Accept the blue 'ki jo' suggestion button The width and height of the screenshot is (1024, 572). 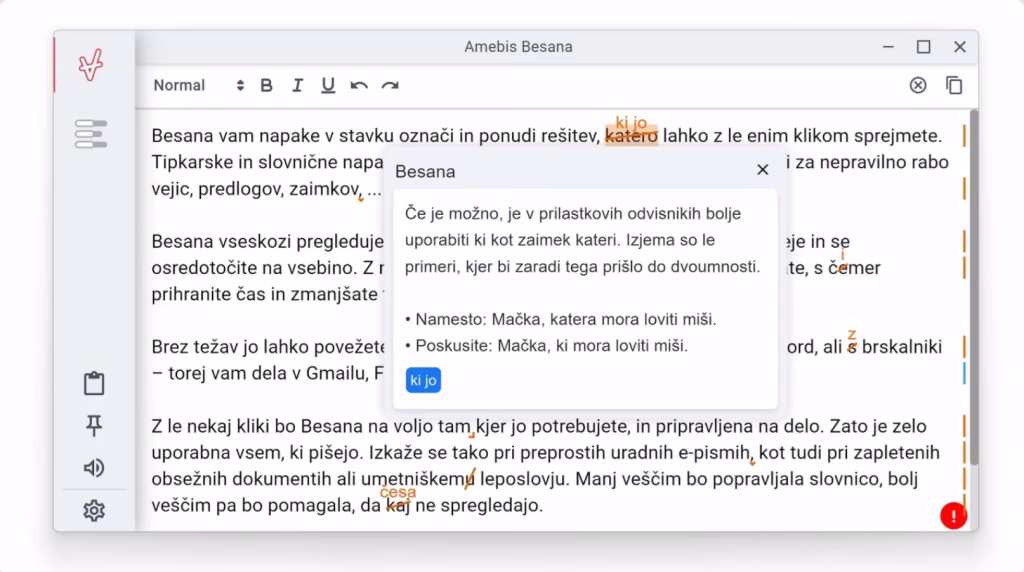coord(423,380)
